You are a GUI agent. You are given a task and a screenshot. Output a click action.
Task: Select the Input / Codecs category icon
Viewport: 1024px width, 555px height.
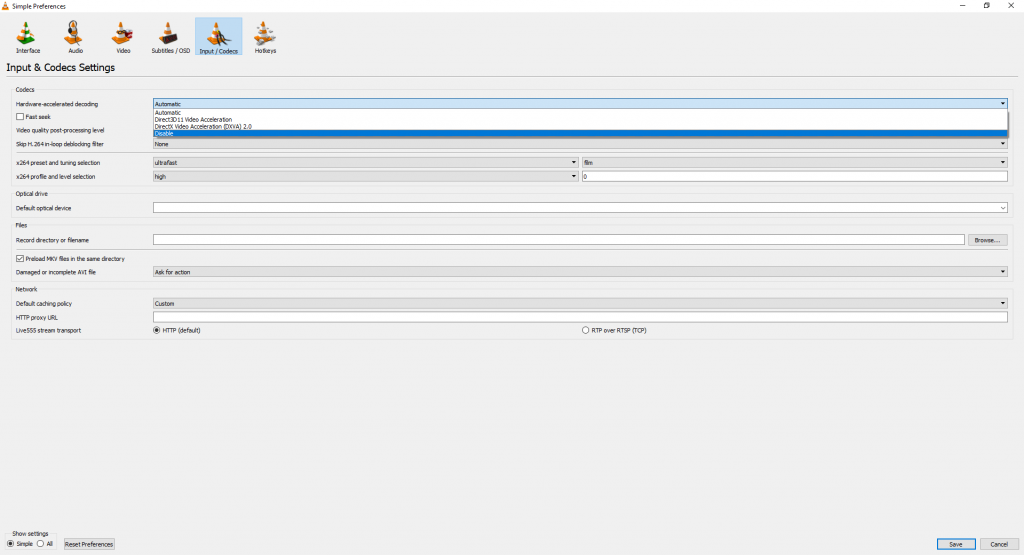point(218,37)
